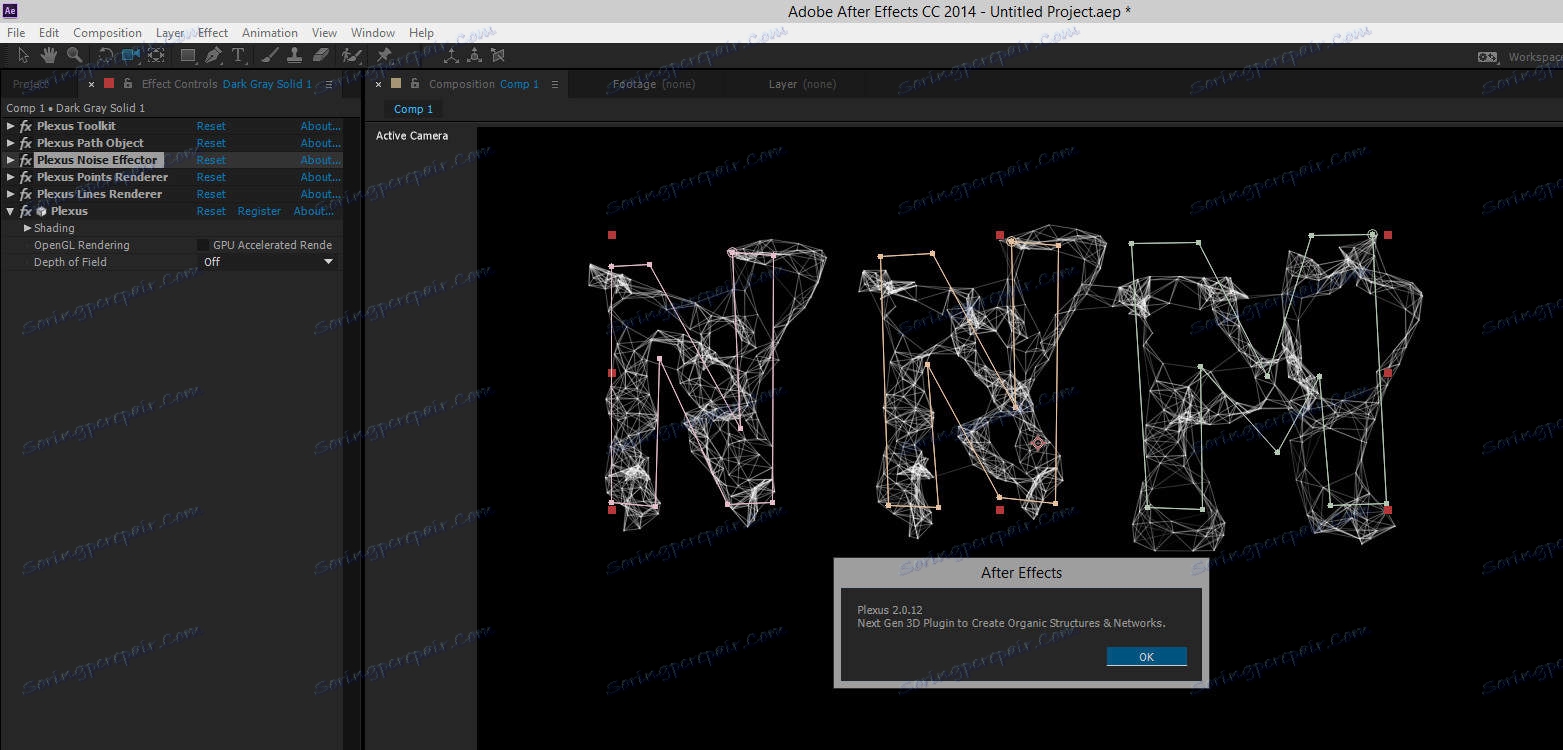The height and width of the screenshot is (750, 1563).
Task: Open the Help menu
Action: (x=421, y=33)
